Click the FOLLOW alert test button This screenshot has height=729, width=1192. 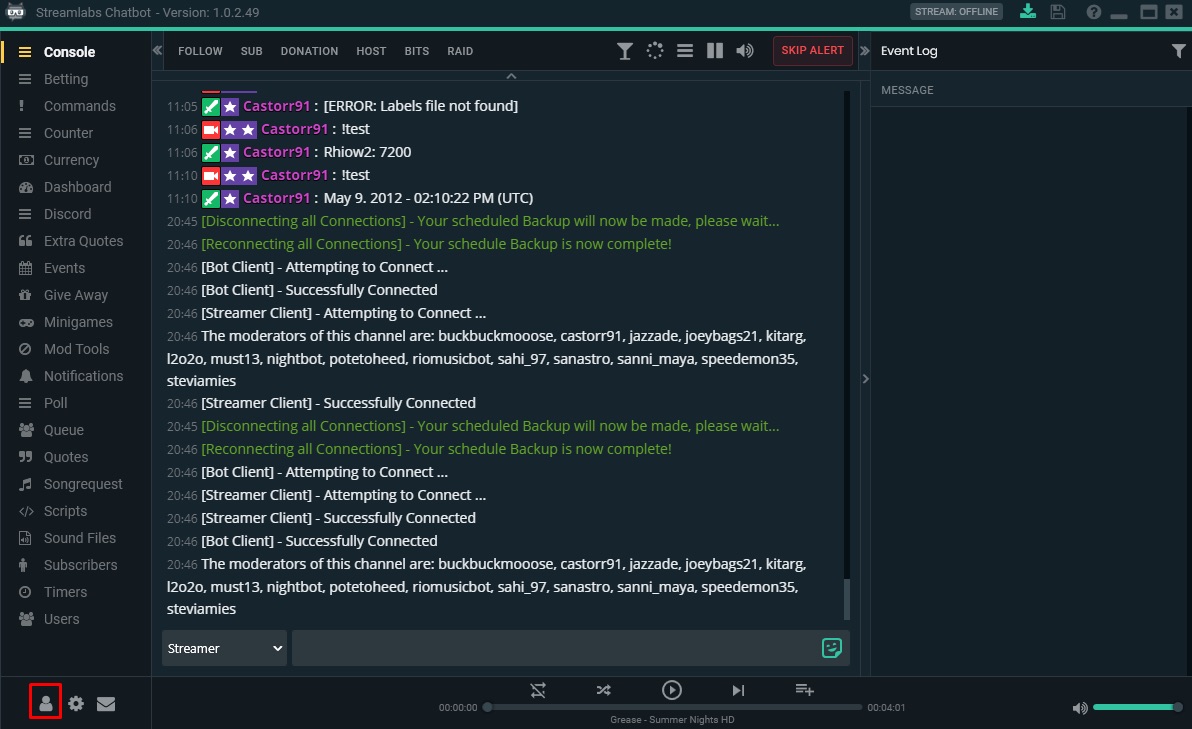click(x=199, y=51)
